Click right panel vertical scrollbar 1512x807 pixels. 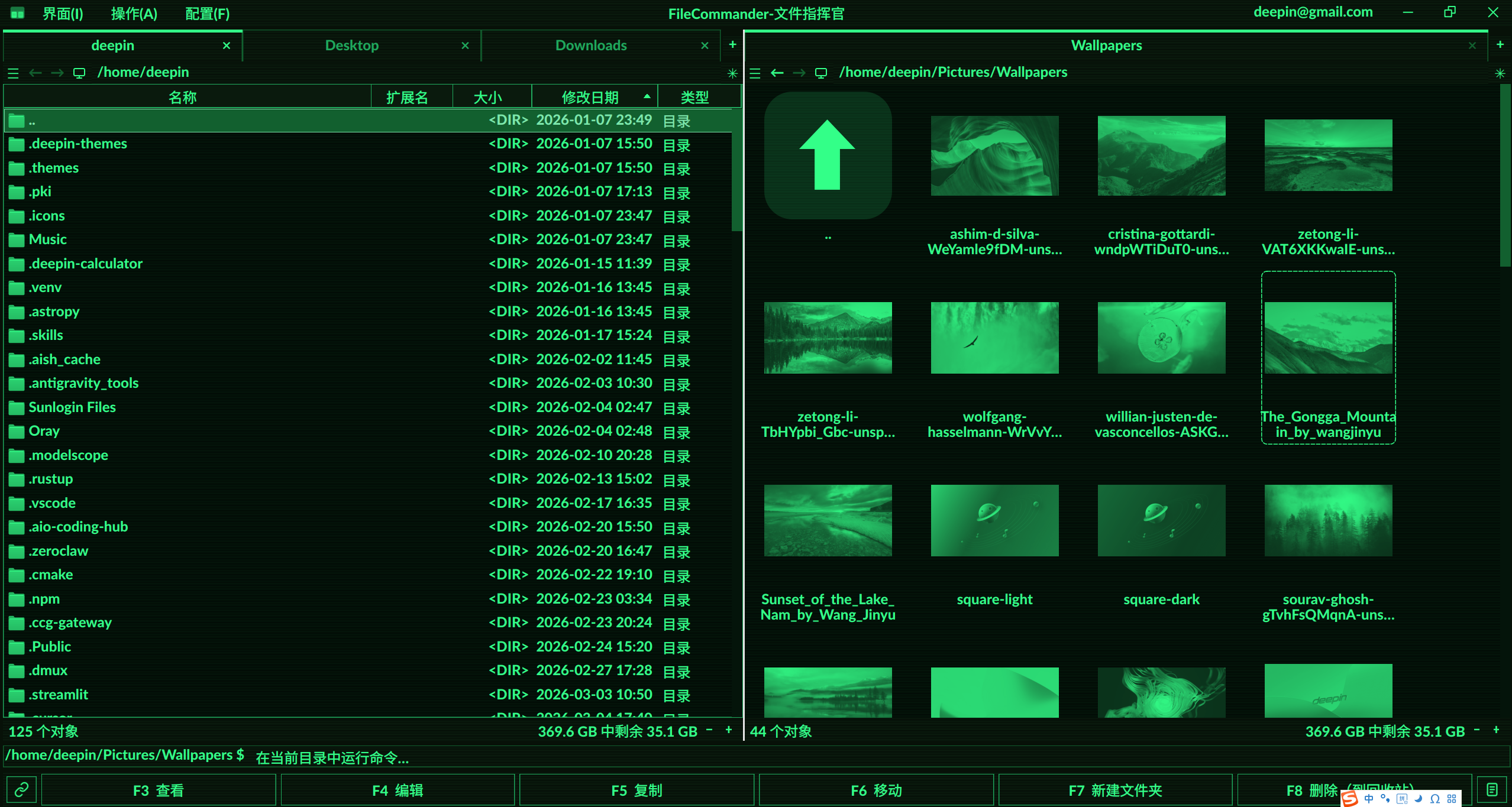click(x=1505, y=175)
